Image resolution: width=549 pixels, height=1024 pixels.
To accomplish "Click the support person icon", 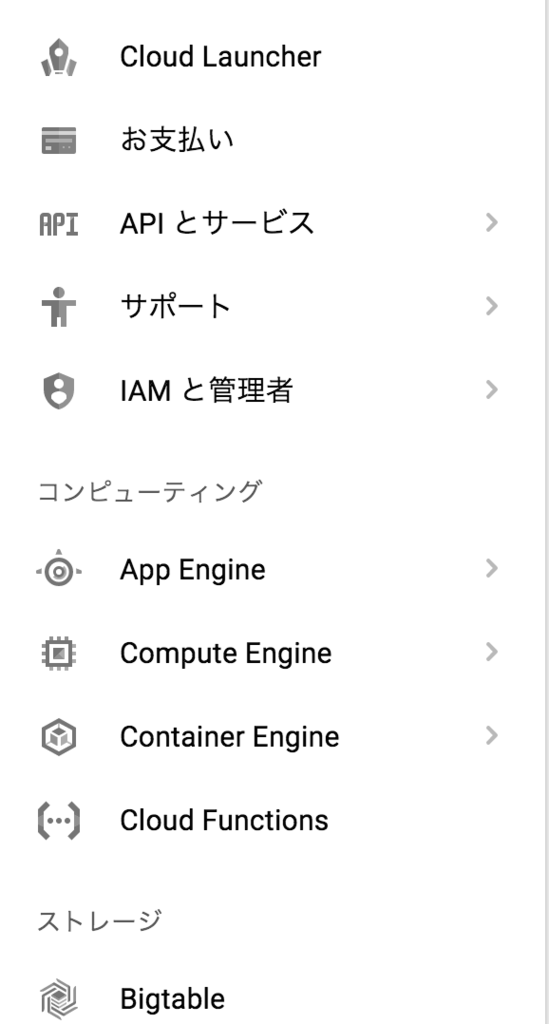I will (59, 306).
